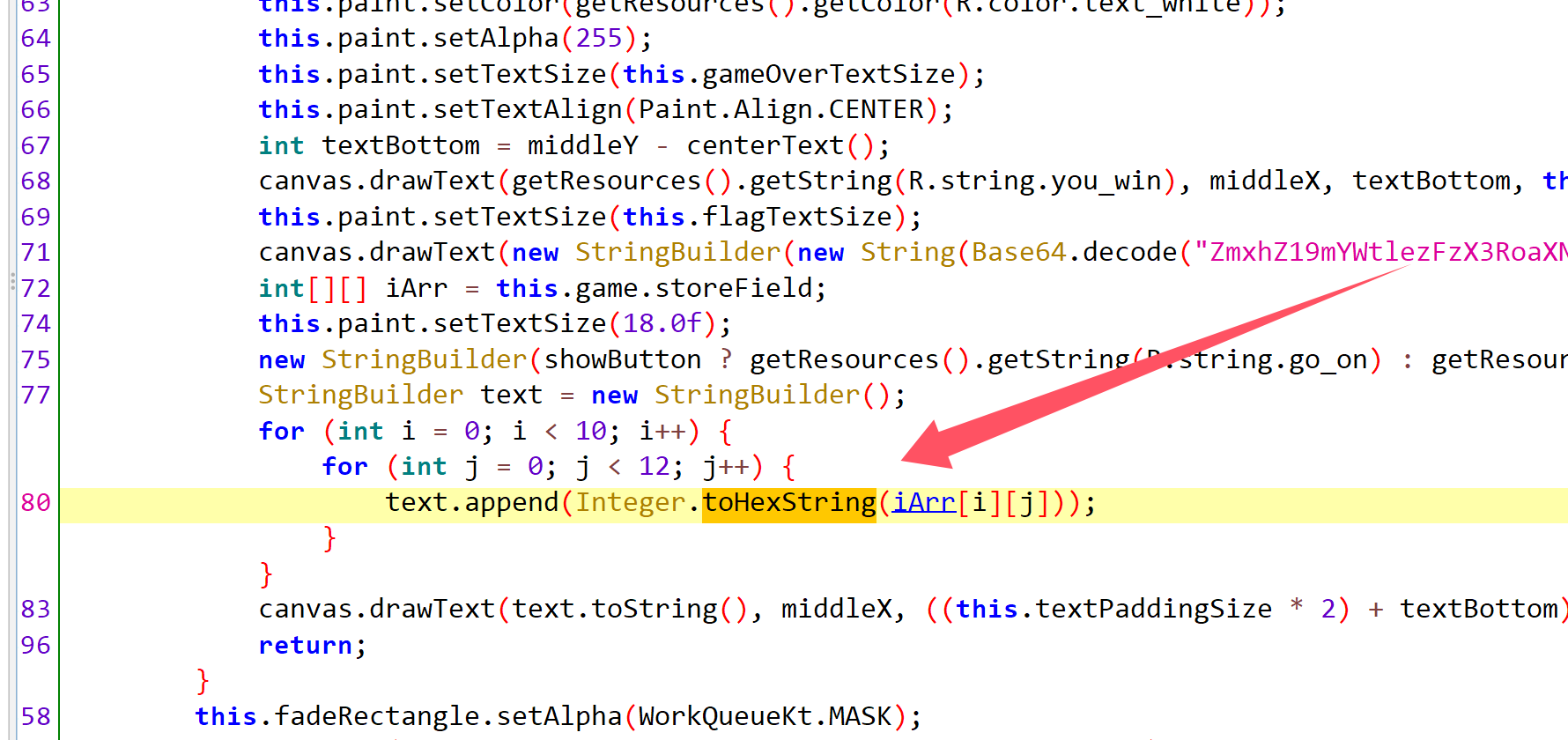This screenshot has width=1568, height=740.
Task: Click centerText() call on line 67
Action: 780,145
